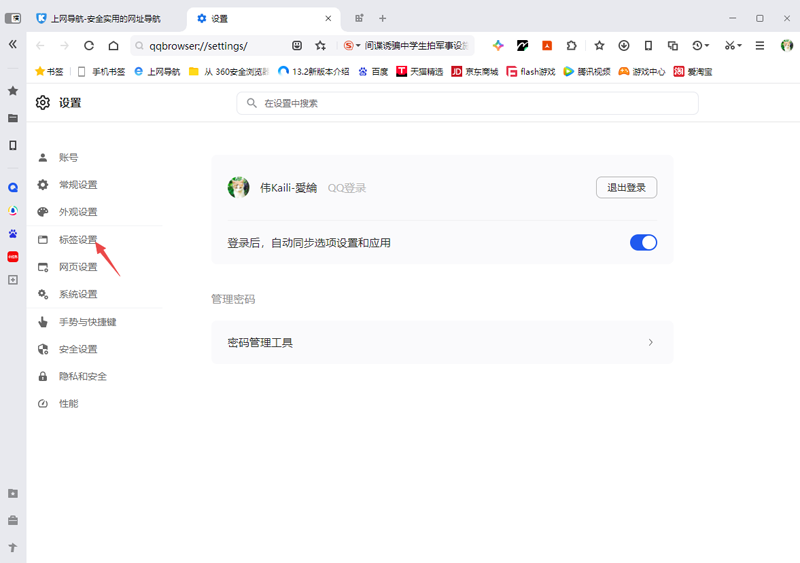800x563 pixels.
Task: Close the 设置 tab
Action: (x=328, y=18)
